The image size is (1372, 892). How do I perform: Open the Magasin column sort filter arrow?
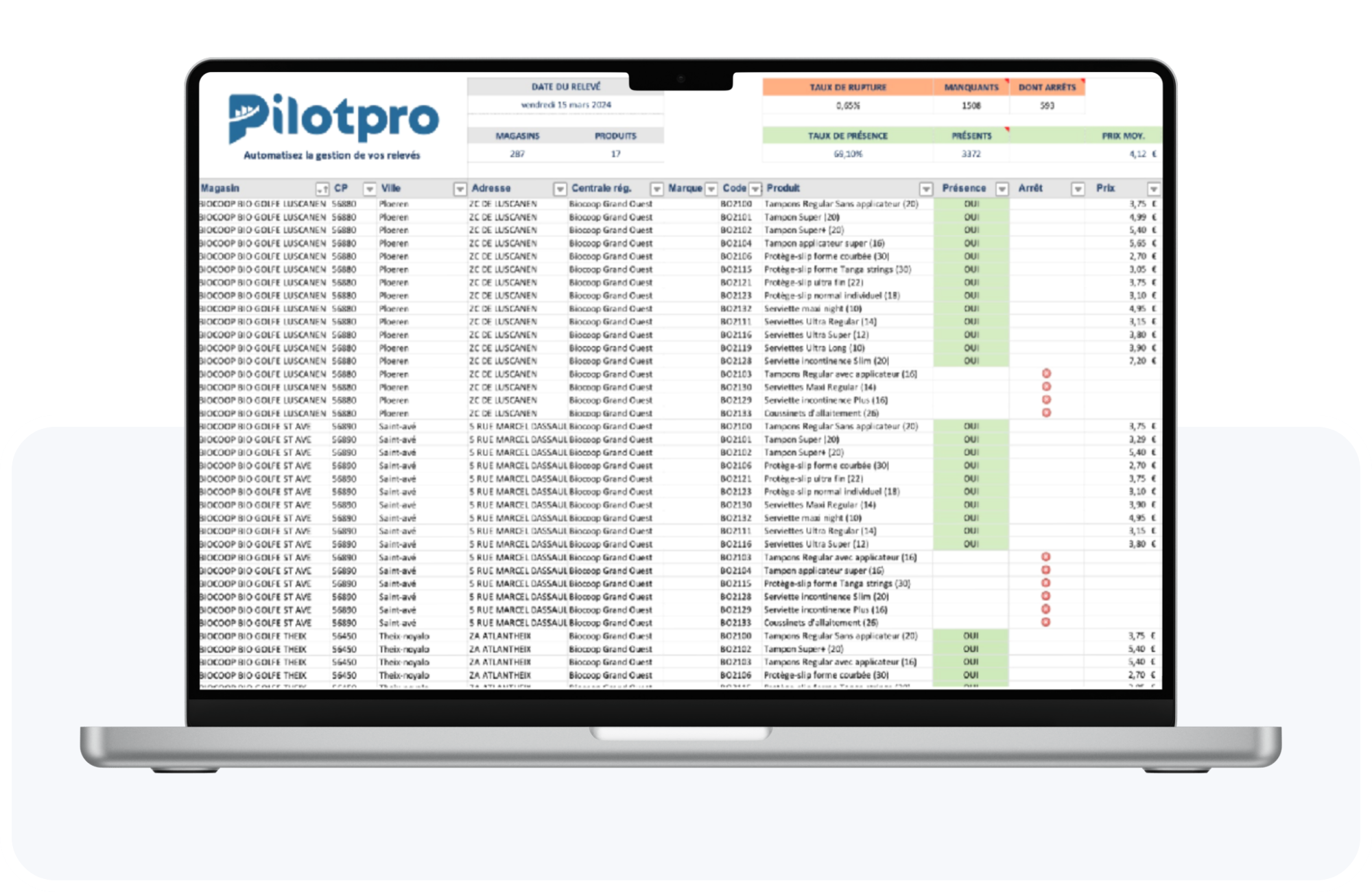322,189
